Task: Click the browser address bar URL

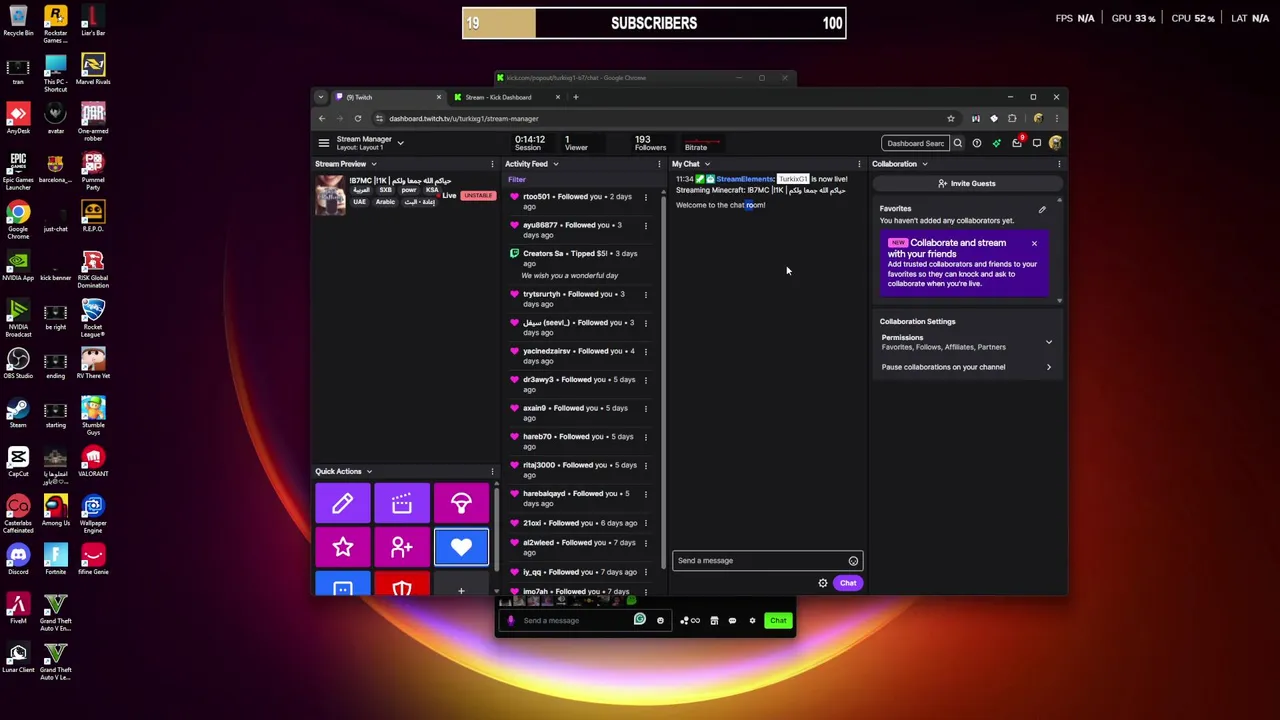Action: click(x=464, y=118)
